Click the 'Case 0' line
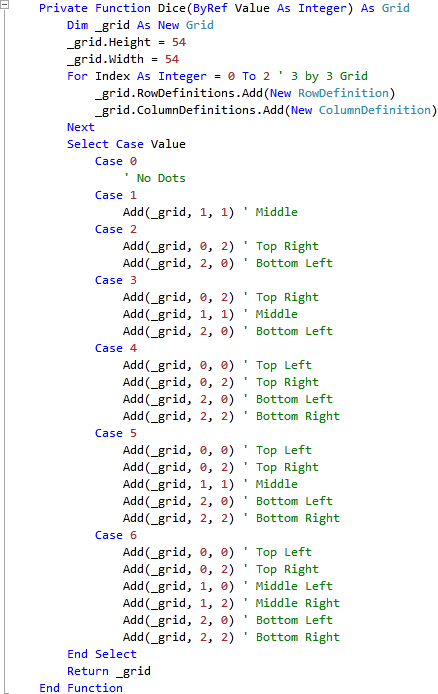Image resolution: width=438 pixels, height=694 pixels. pos(116,161)
